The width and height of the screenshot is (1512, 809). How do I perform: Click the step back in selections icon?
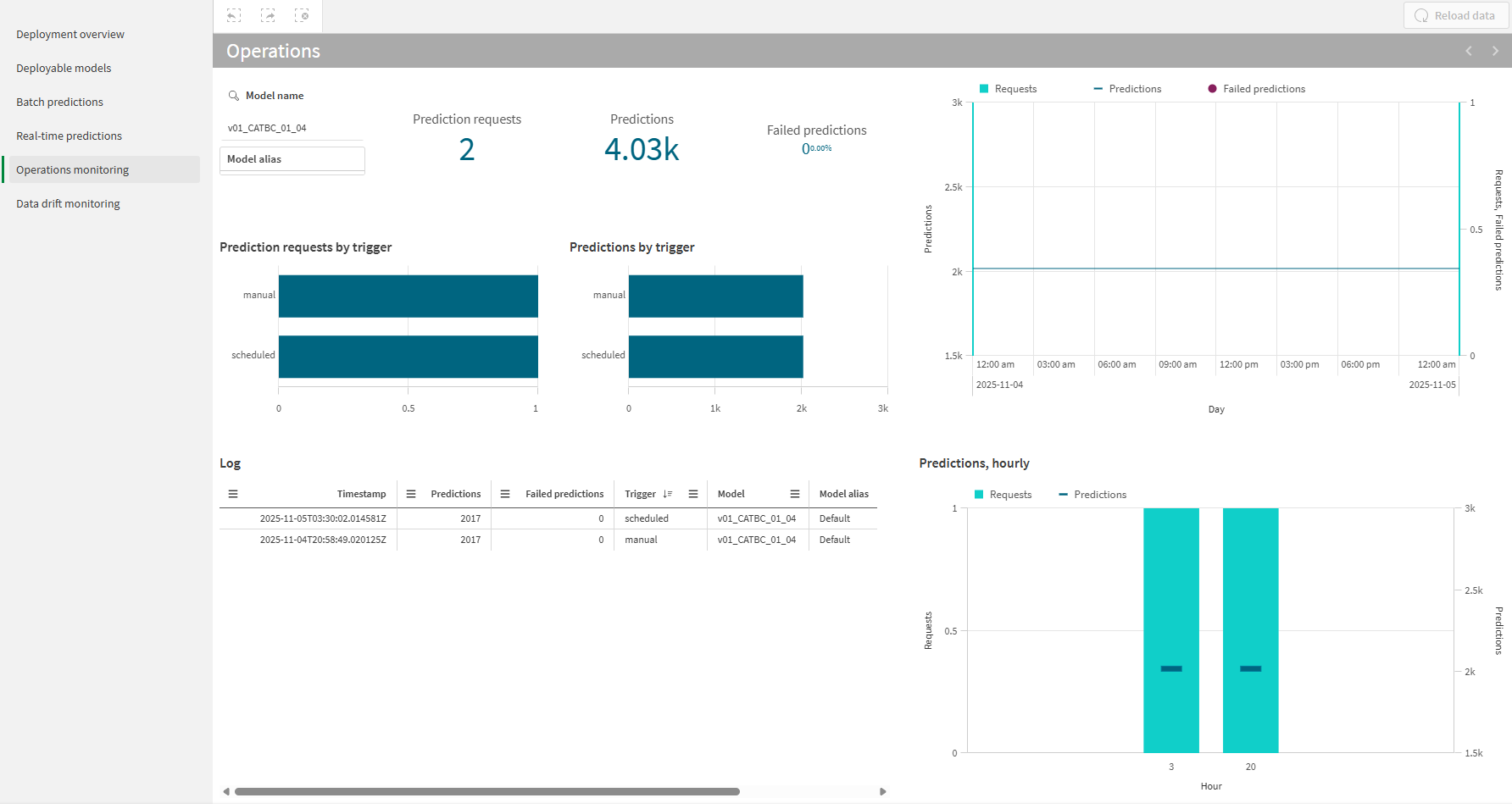(x=233, y=15)
